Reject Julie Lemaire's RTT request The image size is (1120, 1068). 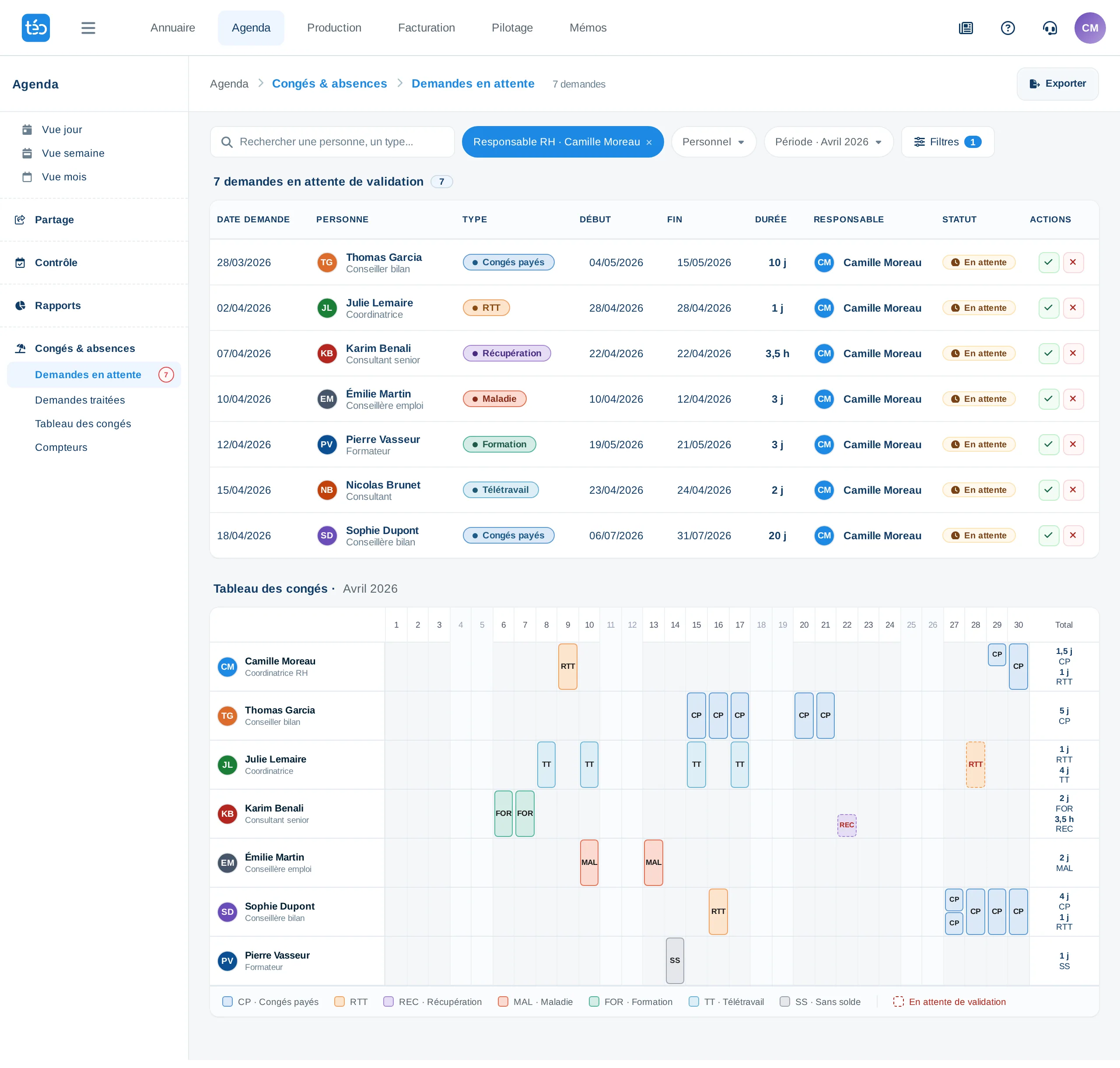[x=1073, y=308]
